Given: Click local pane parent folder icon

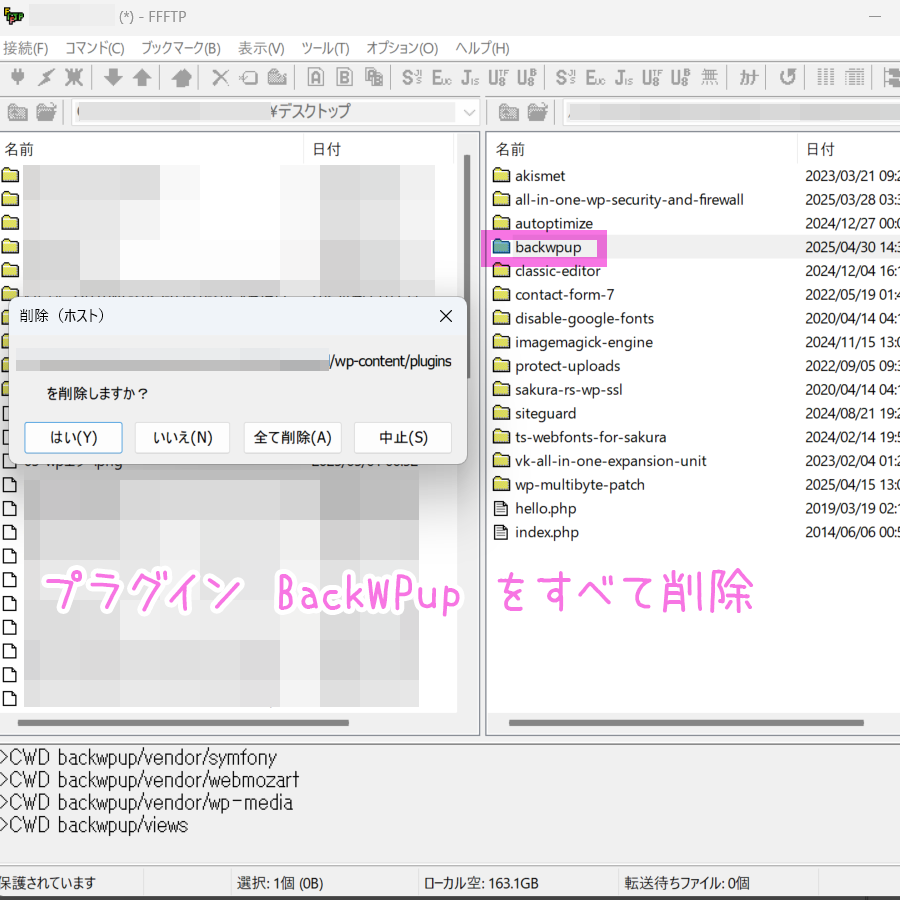Looking at the screenshot, I should click(x=18, y=112).
